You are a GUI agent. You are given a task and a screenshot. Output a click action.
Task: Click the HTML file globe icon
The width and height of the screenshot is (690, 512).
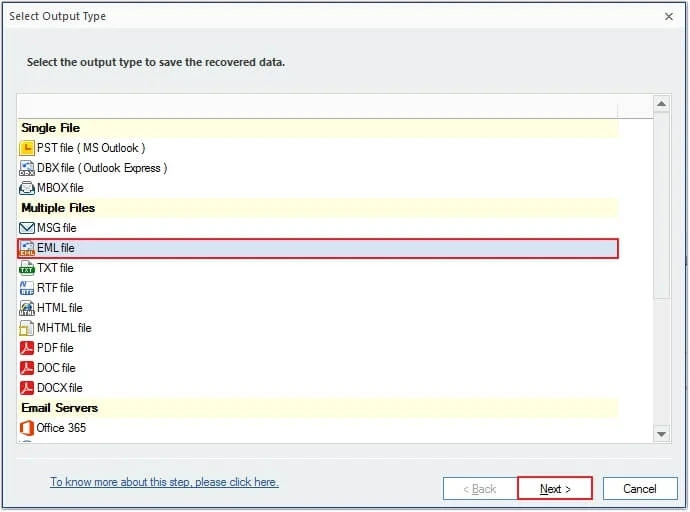[27, 308]
